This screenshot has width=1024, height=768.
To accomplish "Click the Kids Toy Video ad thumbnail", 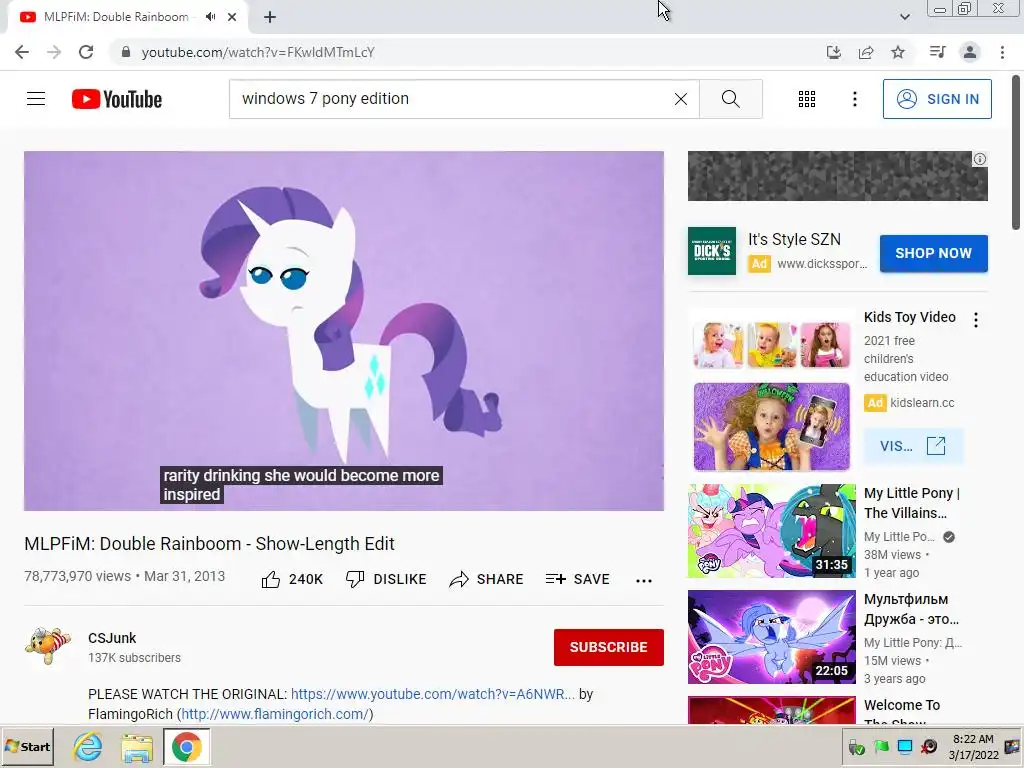I will 771,392.
